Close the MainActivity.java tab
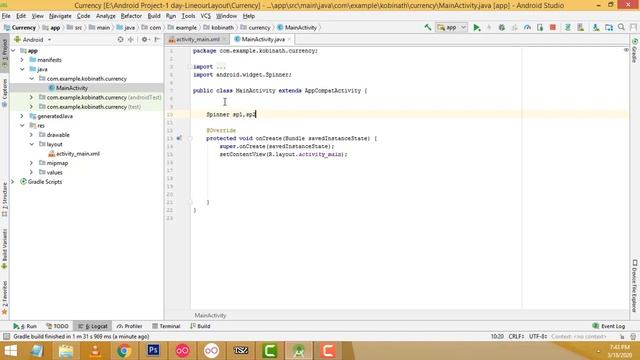This screenshot has height=360, width=640. (x=289, y=40)
